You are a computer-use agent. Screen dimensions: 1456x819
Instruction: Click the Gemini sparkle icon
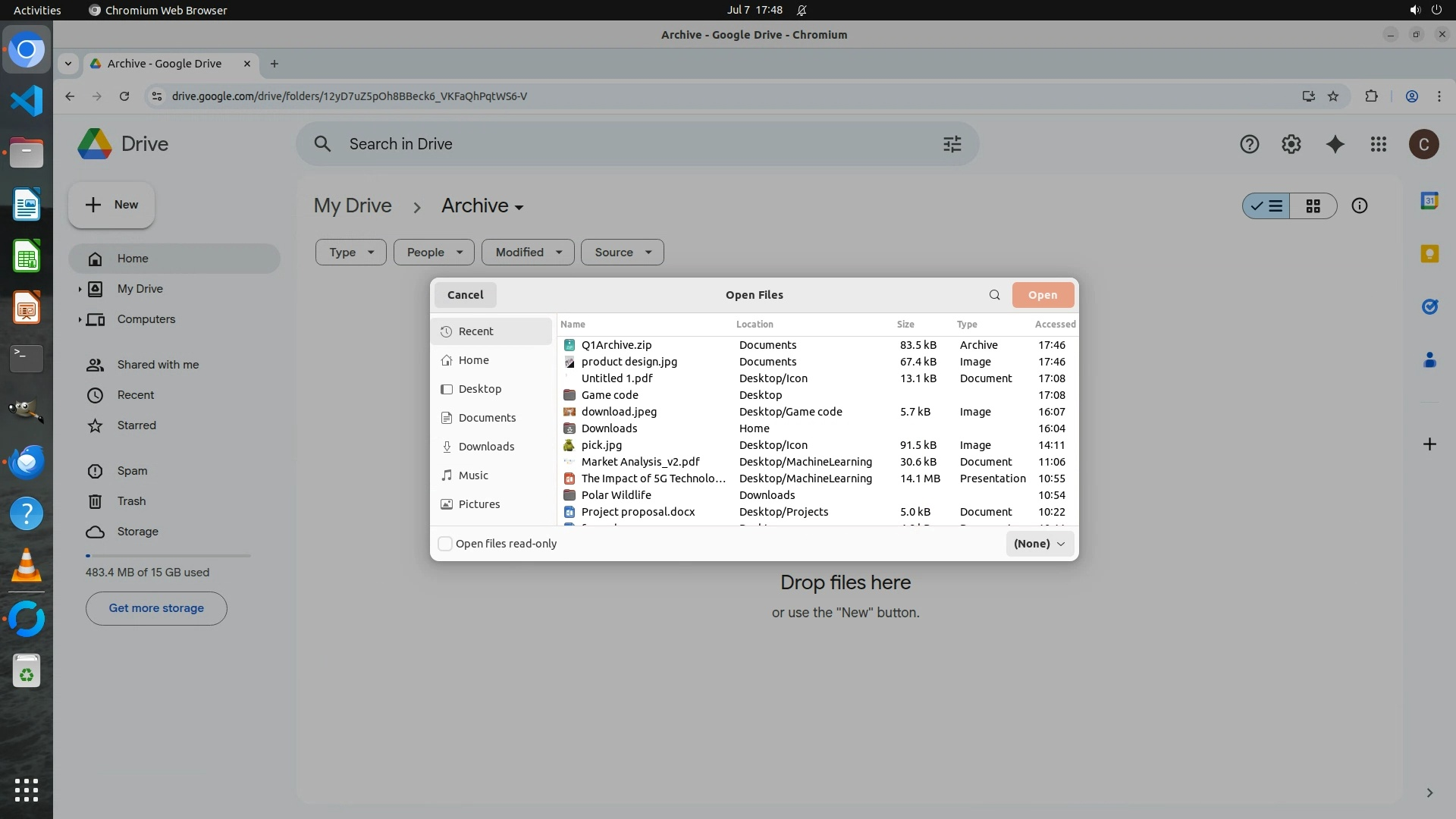click(x=1335, y=144)
